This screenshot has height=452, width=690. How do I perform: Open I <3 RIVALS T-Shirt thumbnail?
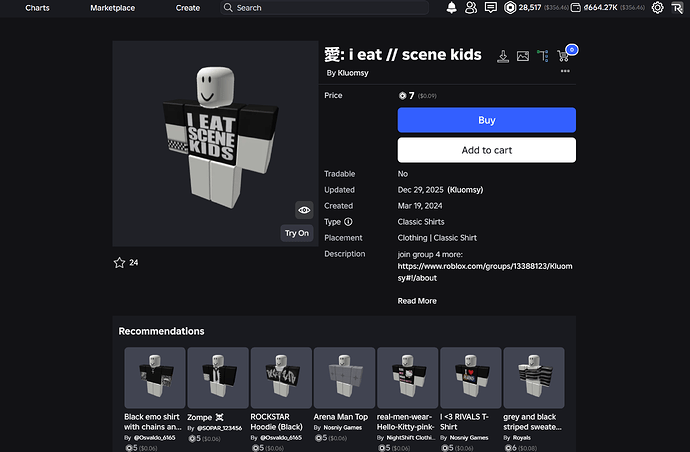click(471, 378)
